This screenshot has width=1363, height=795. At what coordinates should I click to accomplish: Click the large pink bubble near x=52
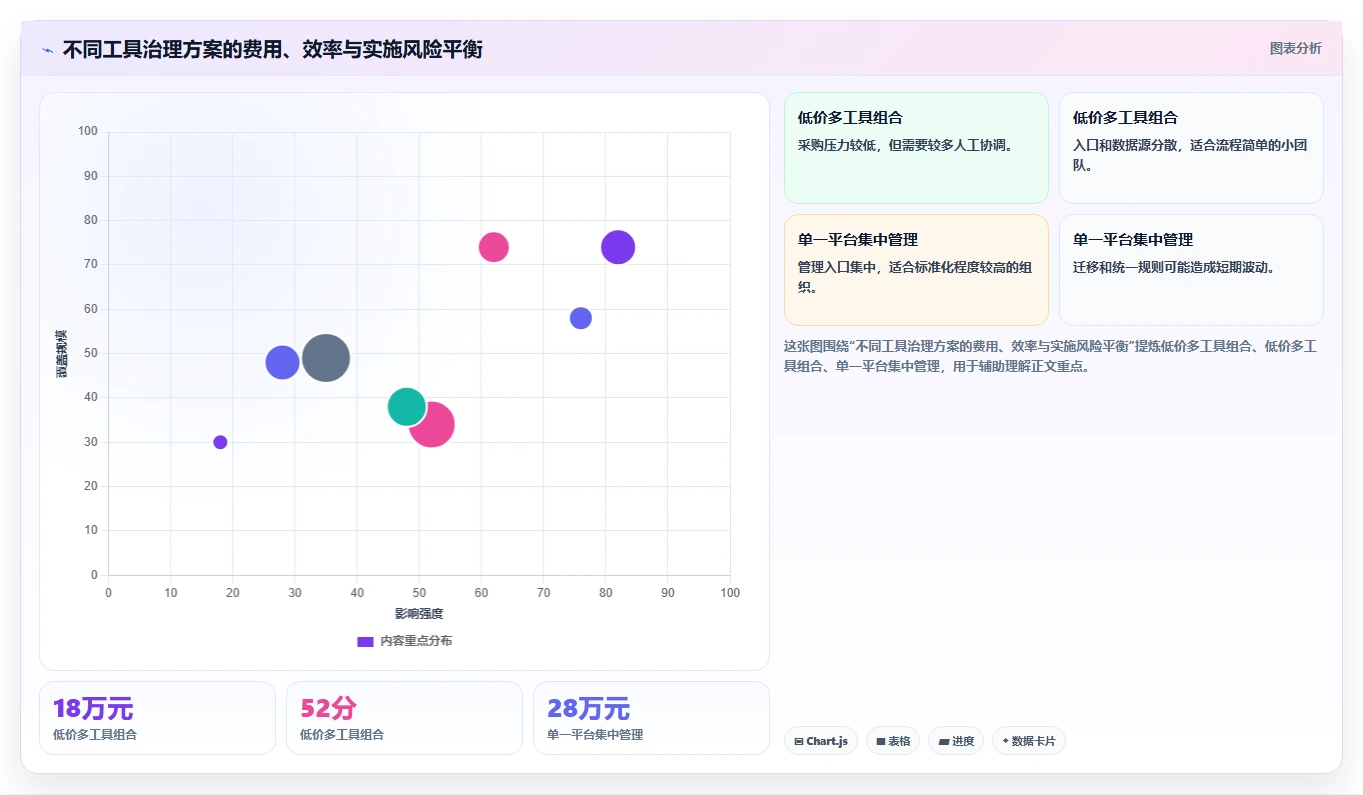434,425
